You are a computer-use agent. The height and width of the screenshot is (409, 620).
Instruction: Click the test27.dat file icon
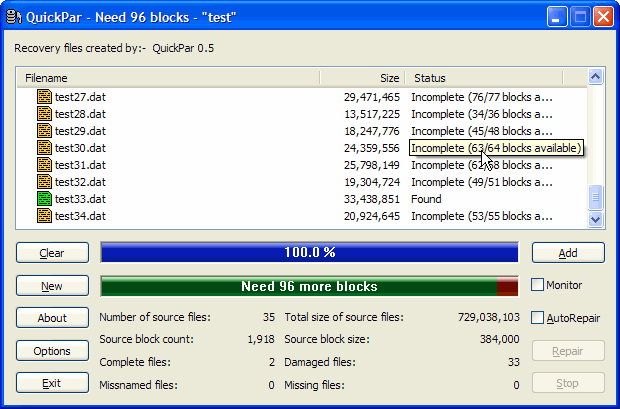[x=44, y=97]
